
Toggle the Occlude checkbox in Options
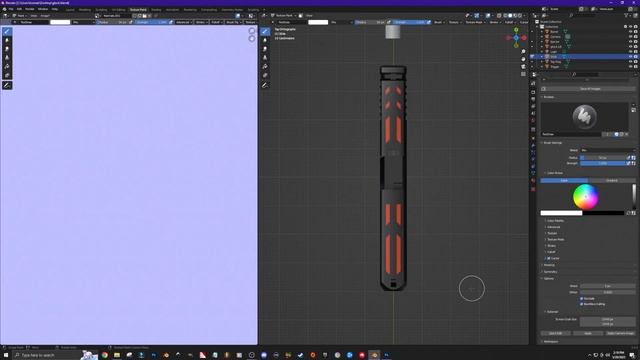[581, 299]
